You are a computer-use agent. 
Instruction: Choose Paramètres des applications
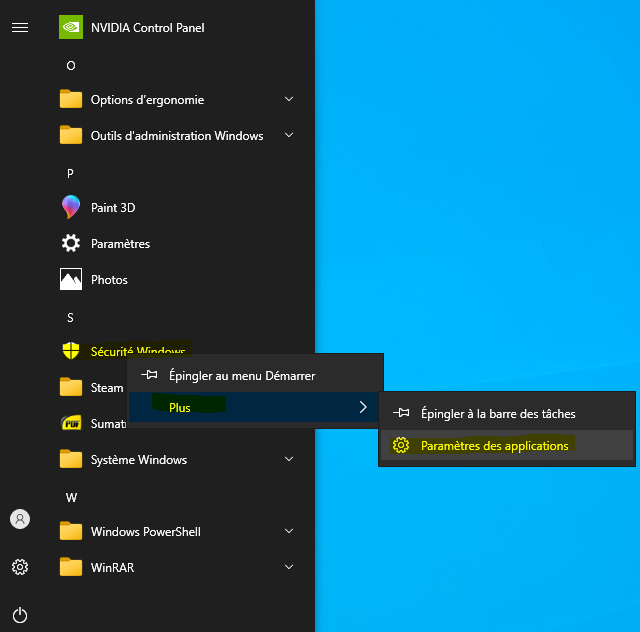pos(507,445)
